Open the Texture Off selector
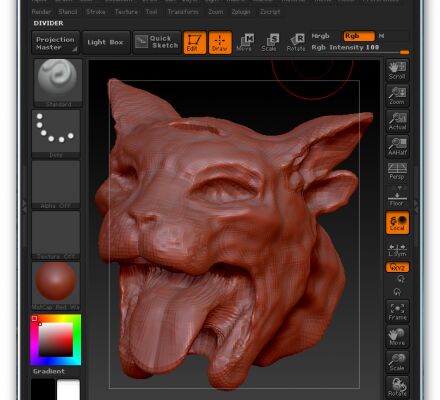 [x=56, y=235]
